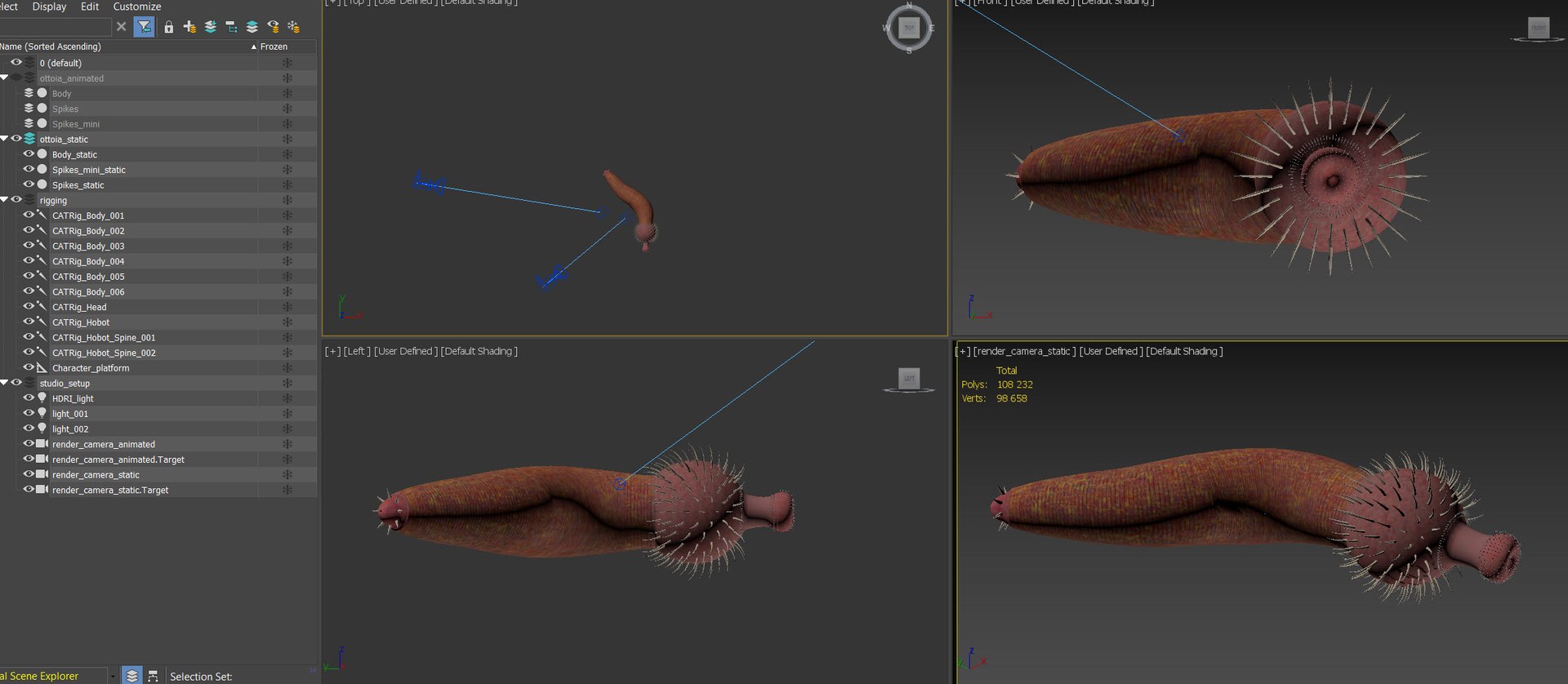Click freeze all layers snowflake toolbar icon
This screenshot has width=1568, height=684.
(x=294, y=27)
